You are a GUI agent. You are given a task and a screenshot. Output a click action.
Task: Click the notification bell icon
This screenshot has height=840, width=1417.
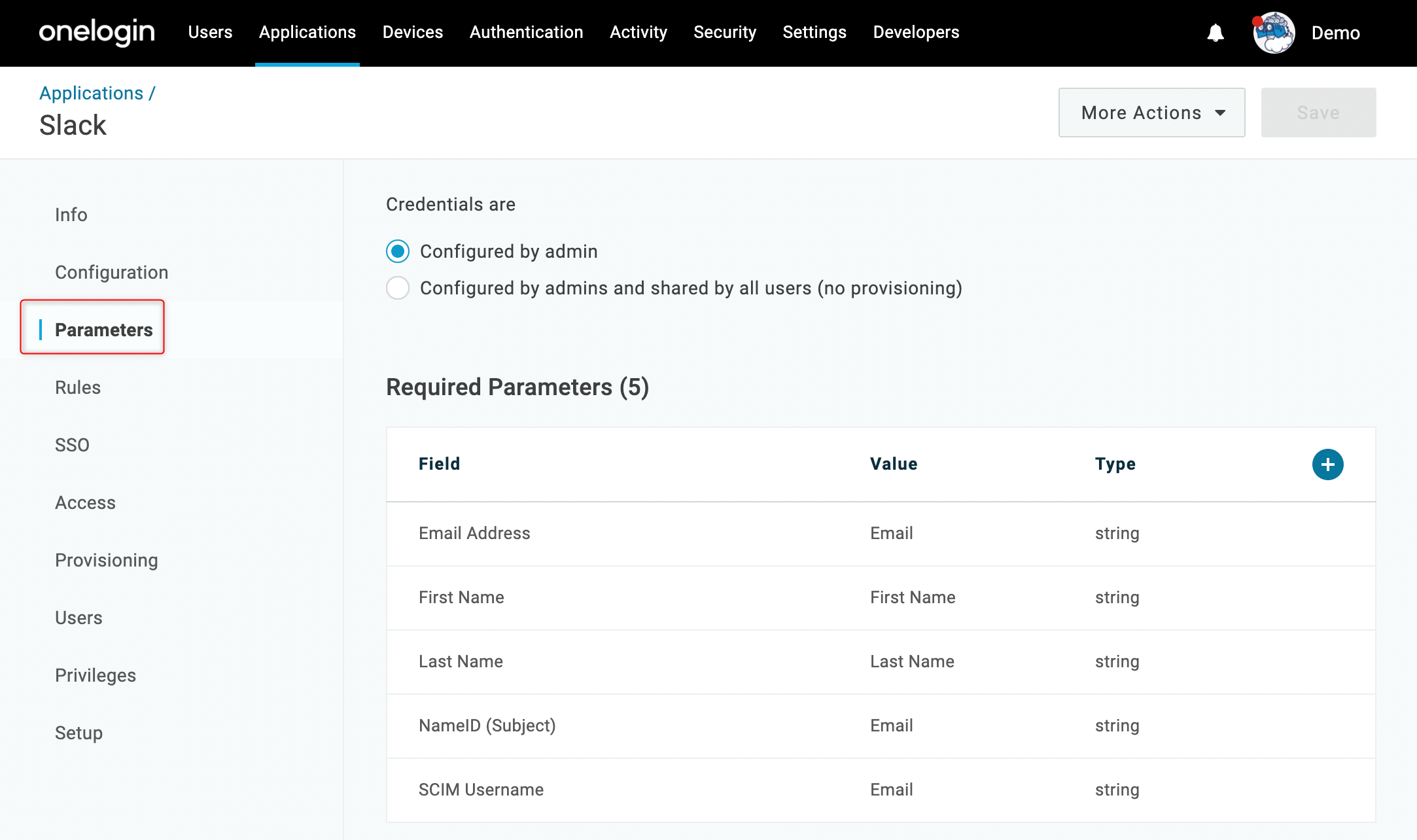coord(1215,33)
